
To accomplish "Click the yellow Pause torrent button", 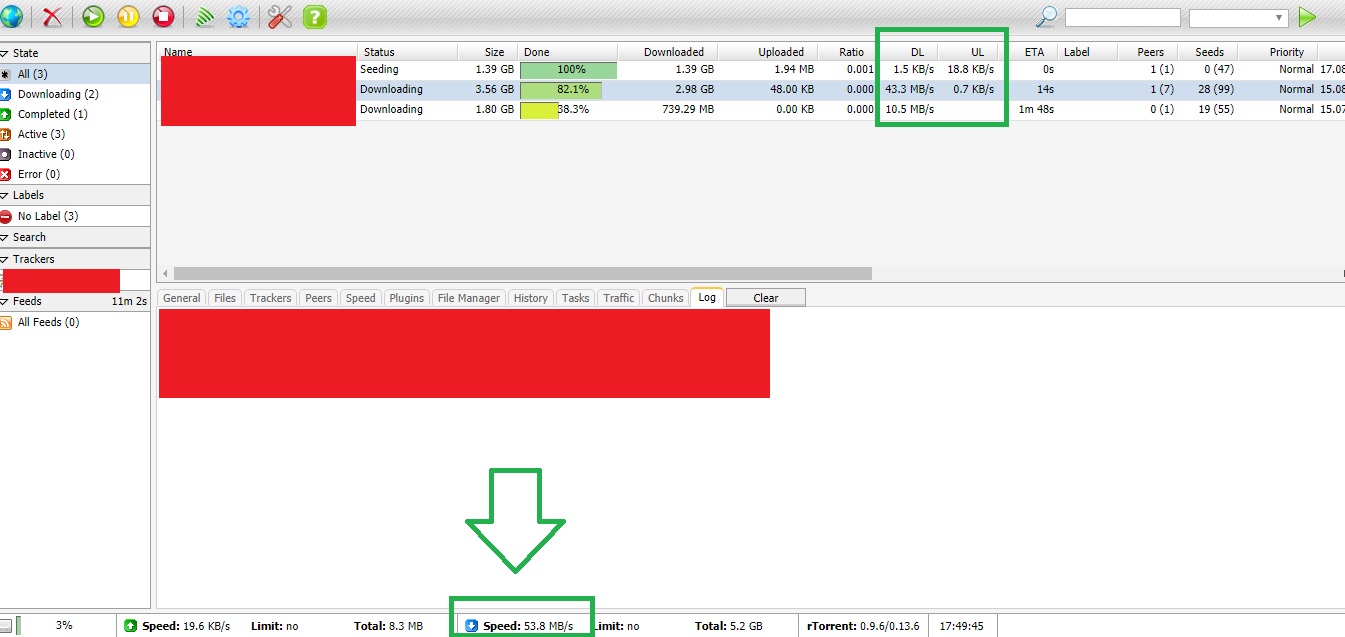I will (128, 16).
